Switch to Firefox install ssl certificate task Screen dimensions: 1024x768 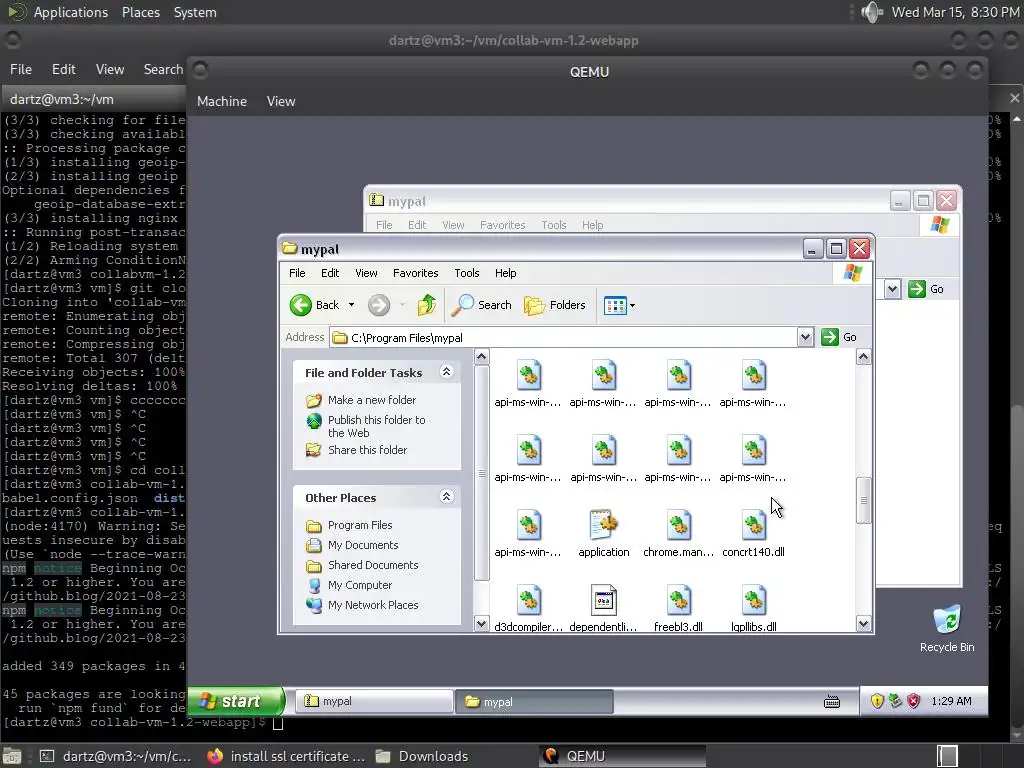(x=286, y=756)
